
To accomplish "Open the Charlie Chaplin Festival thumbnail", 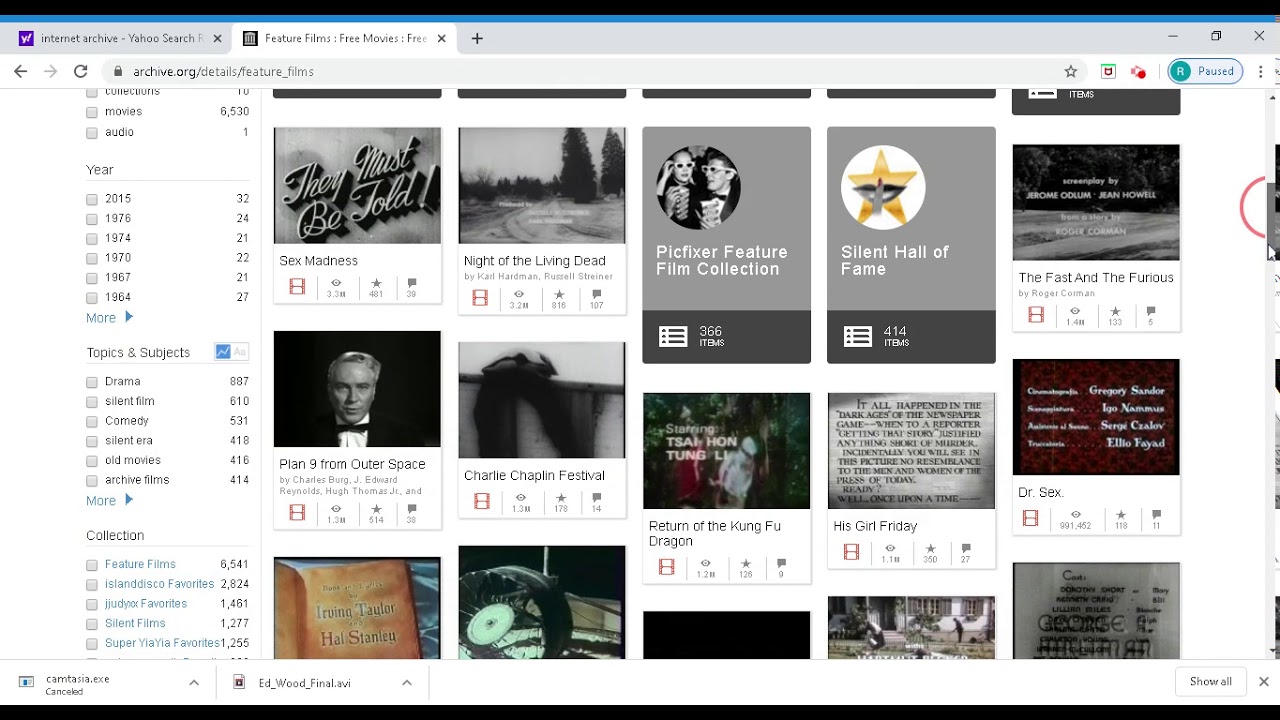I will tap(542, 400).
